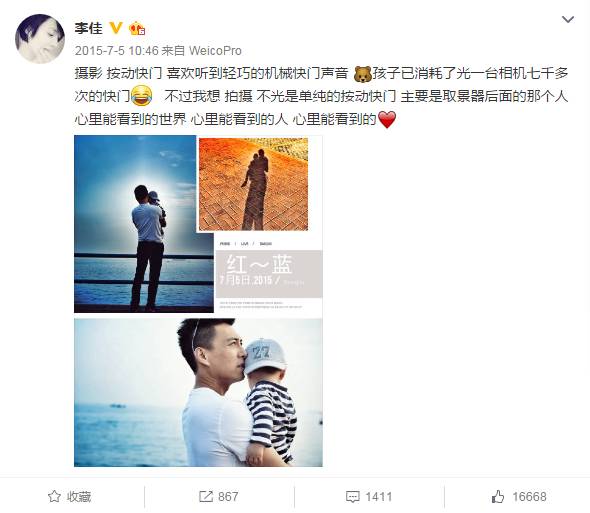This screenshot has width=590, height=513.
Task: Open the father kissing baby photo
Action: pyautogui.click(x=198, y=393)
